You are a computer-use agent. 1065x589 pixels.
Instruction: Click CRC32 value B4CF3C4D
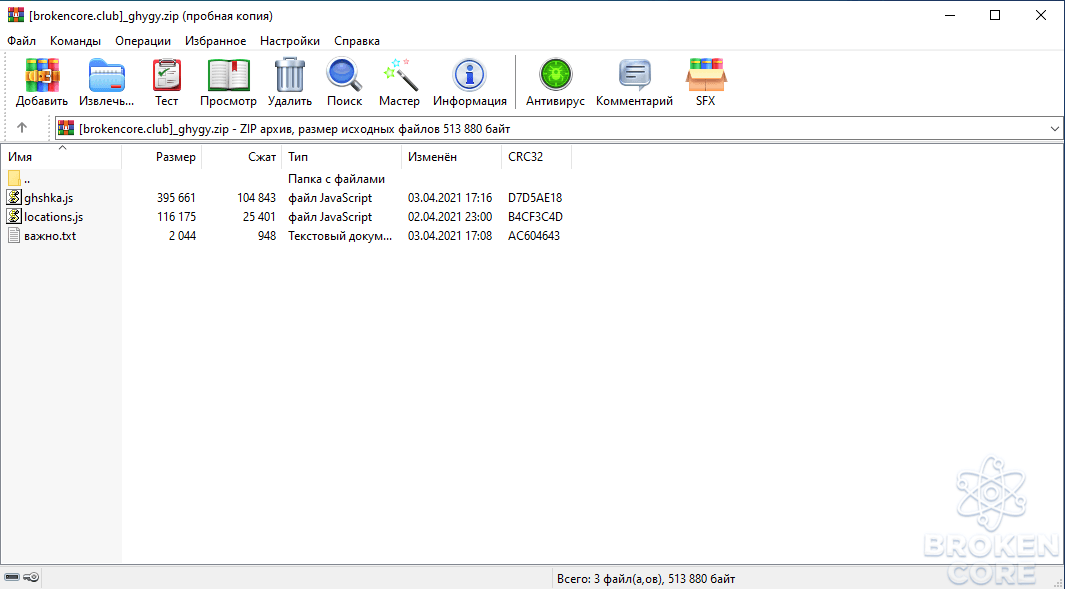click(x=535, y=217)
